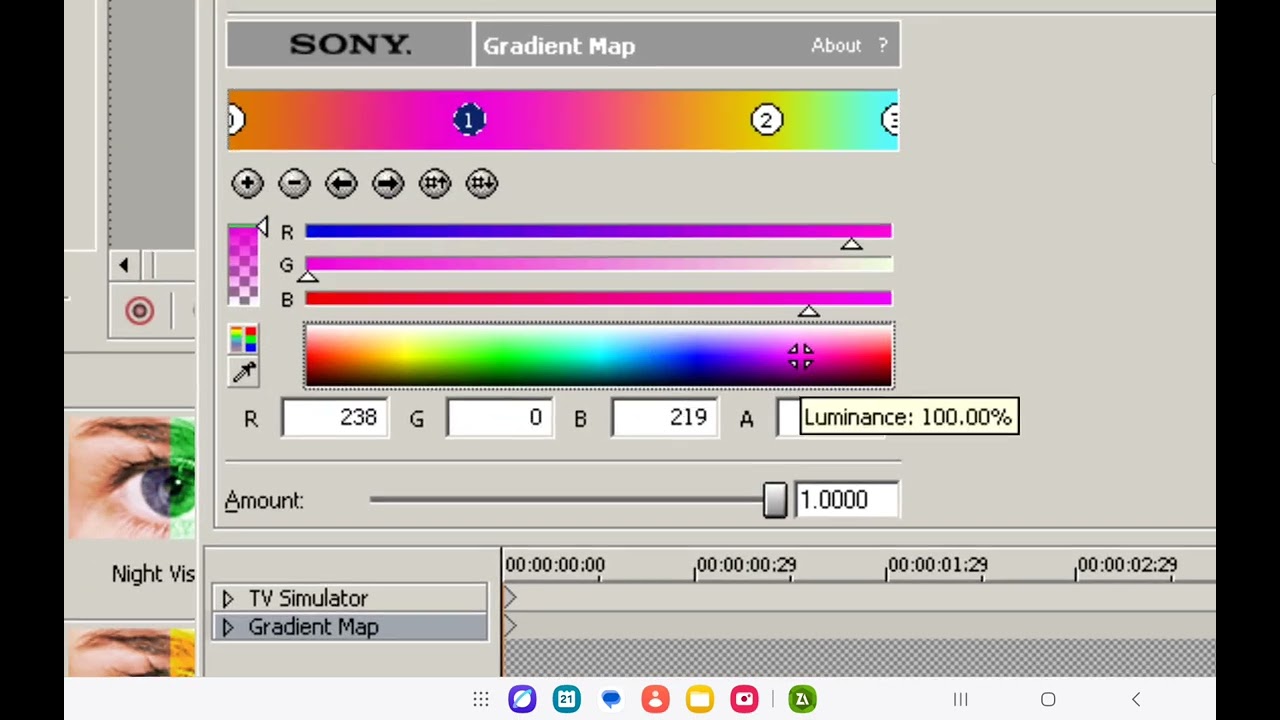Click the eye preset thumbnail with green tint
Viewport: 1280px width, 720px height.
tap(131, 477)
